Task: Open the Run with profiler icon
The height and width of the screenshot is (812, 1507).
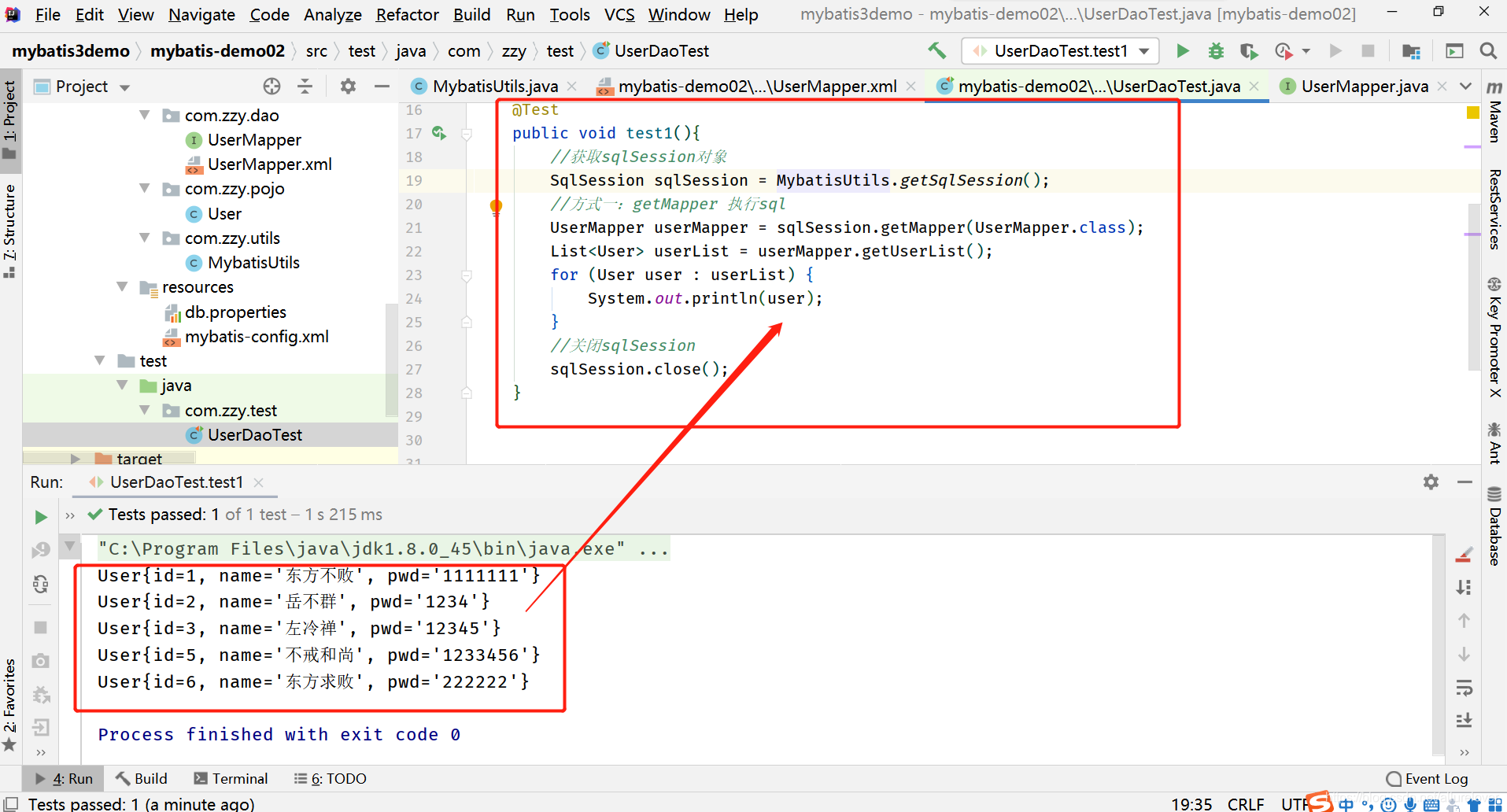Action: pos(1284,51)
